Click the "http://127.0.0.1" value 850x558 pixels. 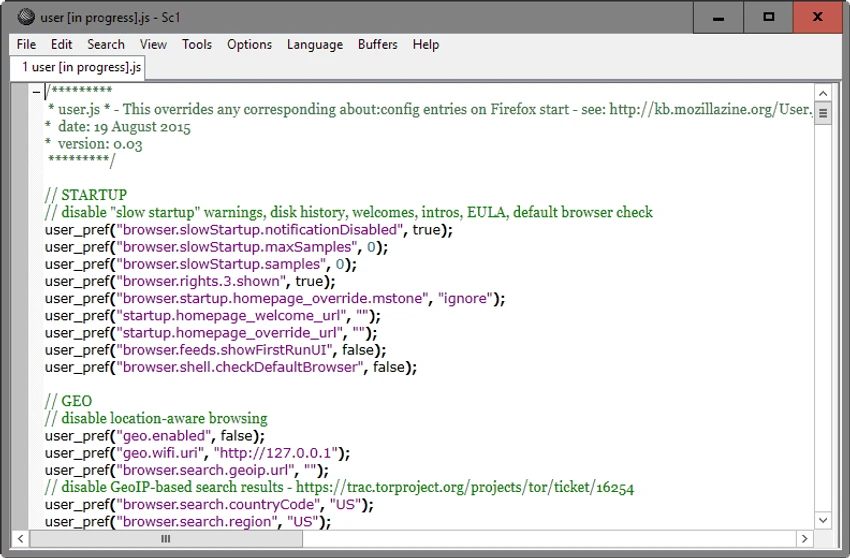276,453
